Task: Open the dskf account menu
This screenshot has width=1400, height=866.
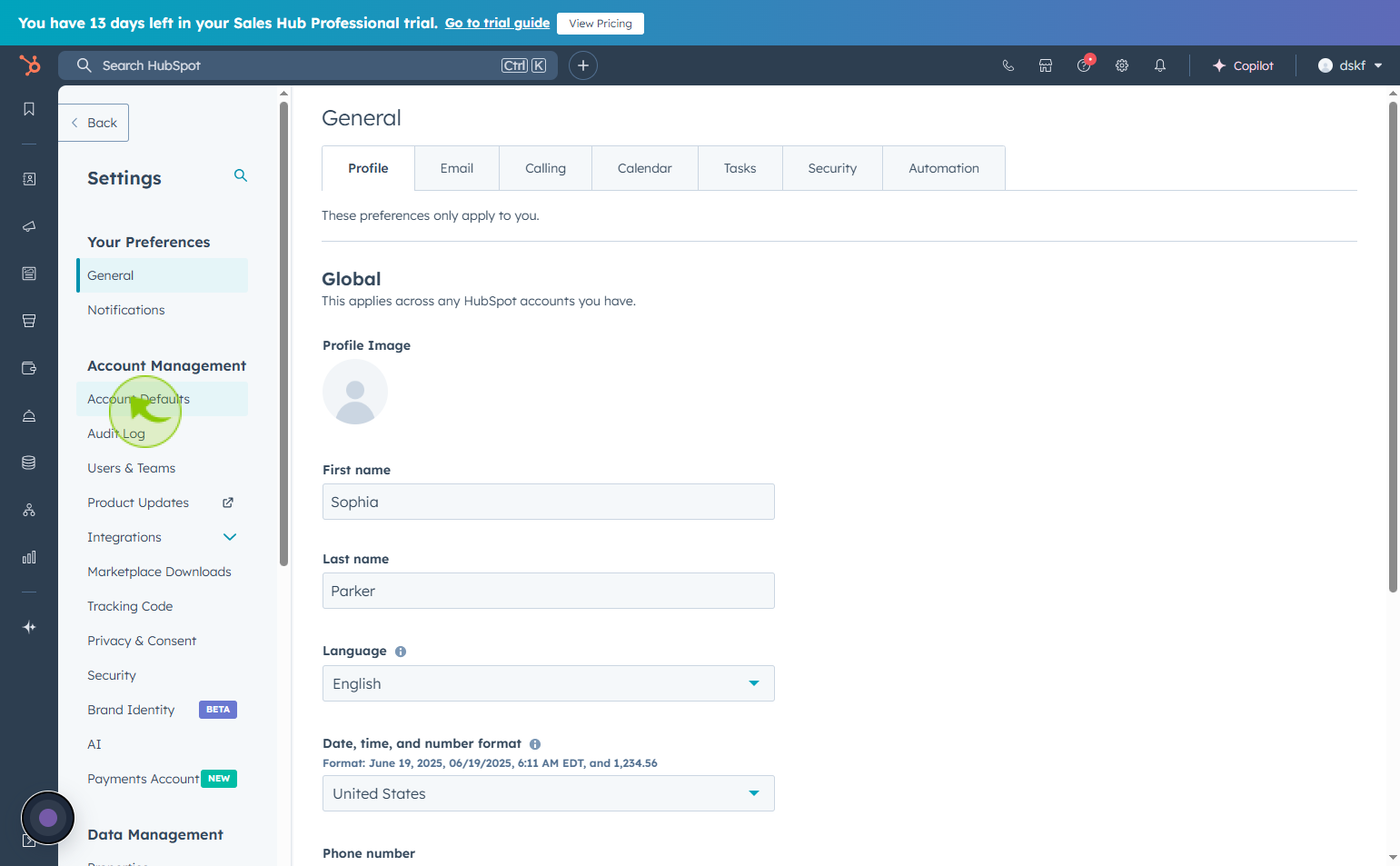Action: [1350, 65]
